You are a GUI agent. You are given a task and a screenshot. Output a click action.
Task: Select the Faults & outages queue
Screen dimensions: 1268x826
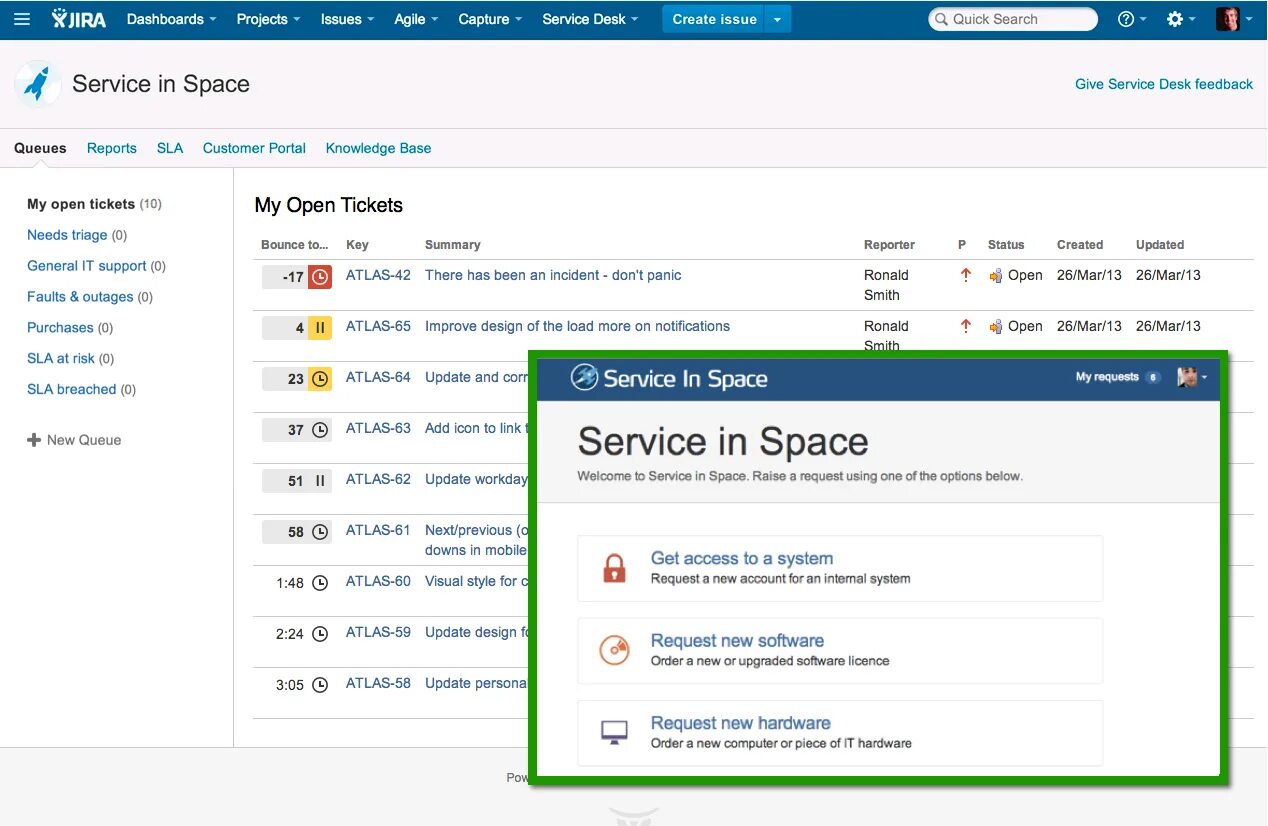pos(90,297)
